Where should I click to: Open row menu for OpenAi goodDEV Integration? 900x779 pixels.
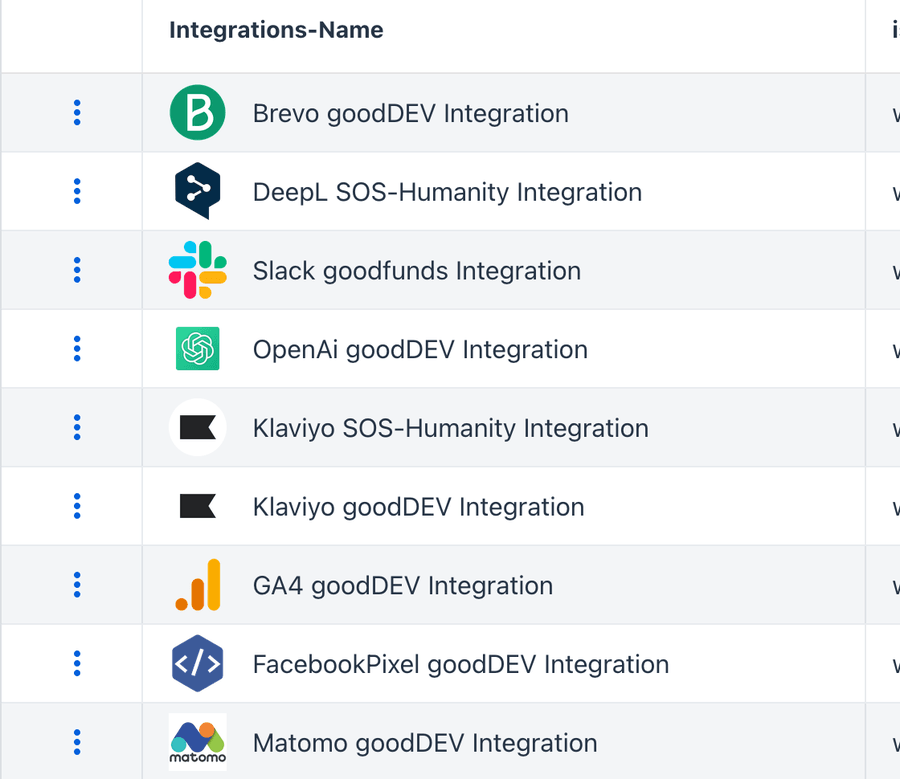pyautogui.click(x=77, y=348)
